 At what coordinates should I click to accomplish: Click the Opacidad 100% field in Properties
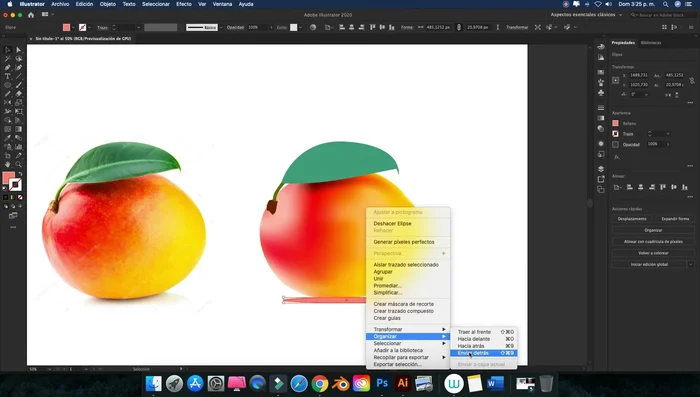pos(655,144)
